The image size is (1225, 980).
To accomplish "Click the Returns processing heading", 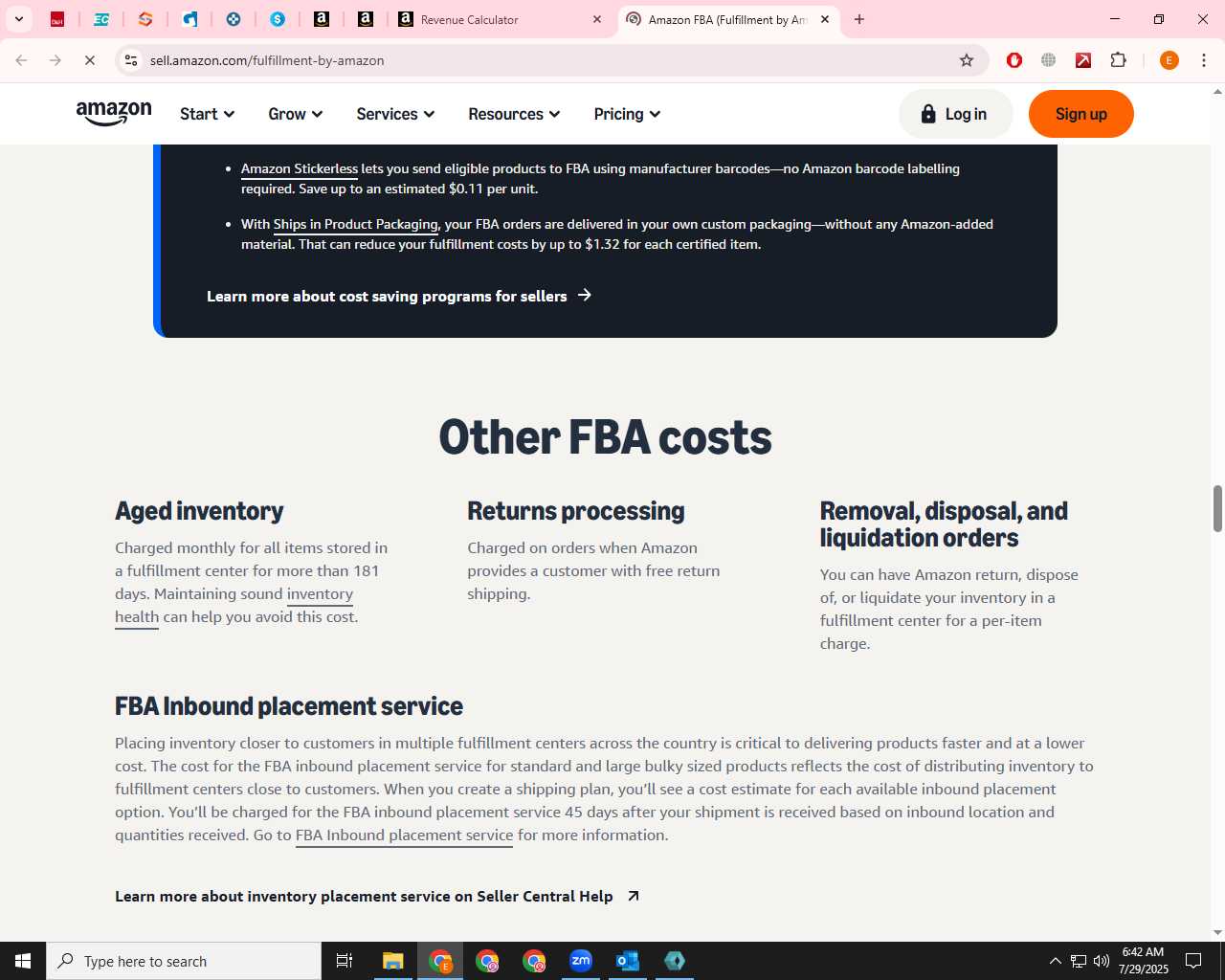I will point(575,511).
